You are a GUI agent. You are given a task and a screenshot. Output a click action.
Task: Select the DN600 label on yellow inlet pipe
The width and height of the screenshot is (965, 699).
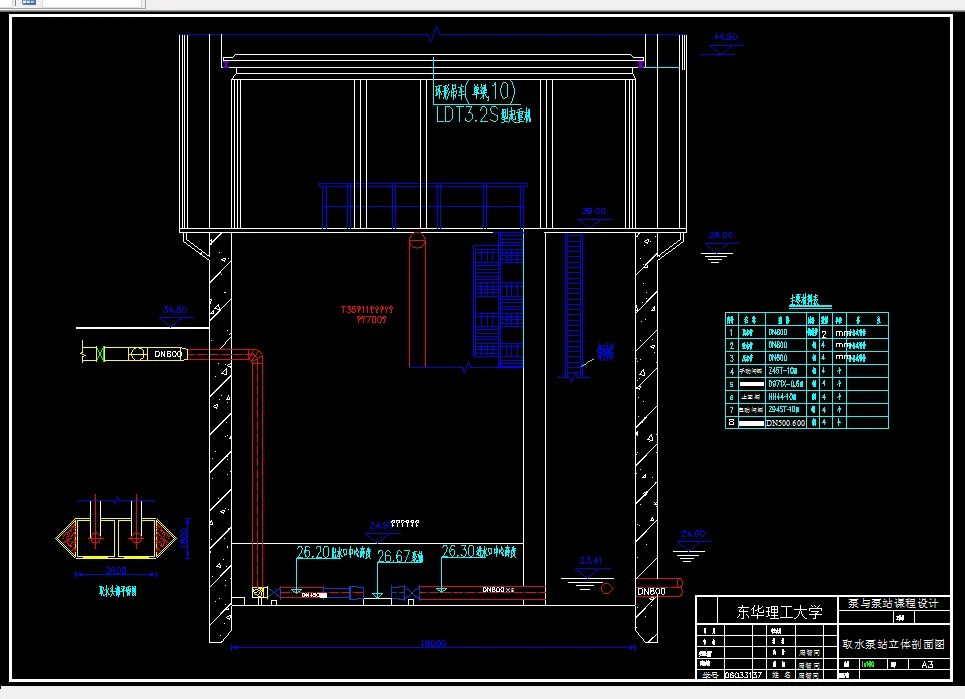click(167, 354)
